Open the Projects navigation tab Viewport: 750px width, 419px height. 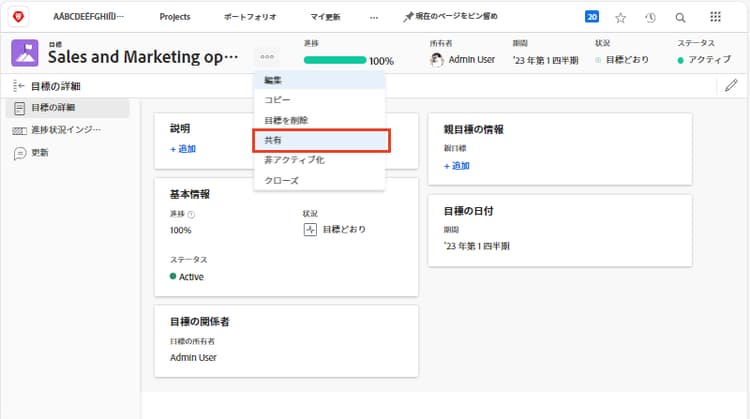pos(175,17)
